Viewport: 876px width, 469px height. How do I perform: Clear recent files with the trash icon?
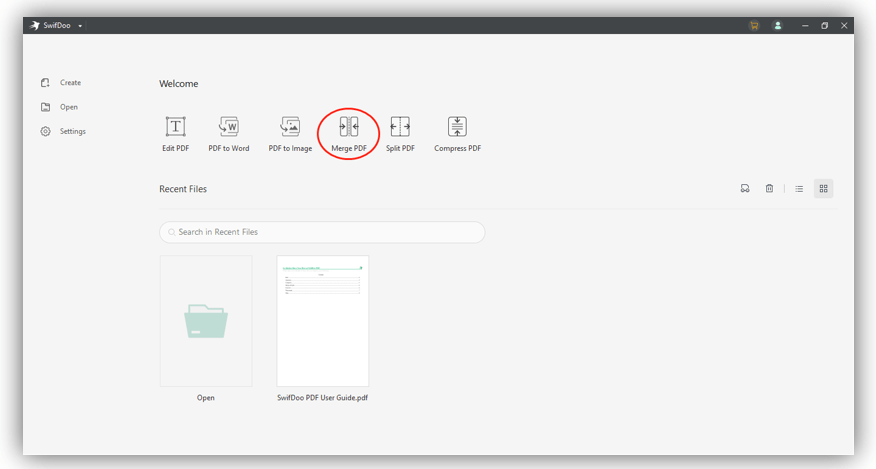coord(769,188)
